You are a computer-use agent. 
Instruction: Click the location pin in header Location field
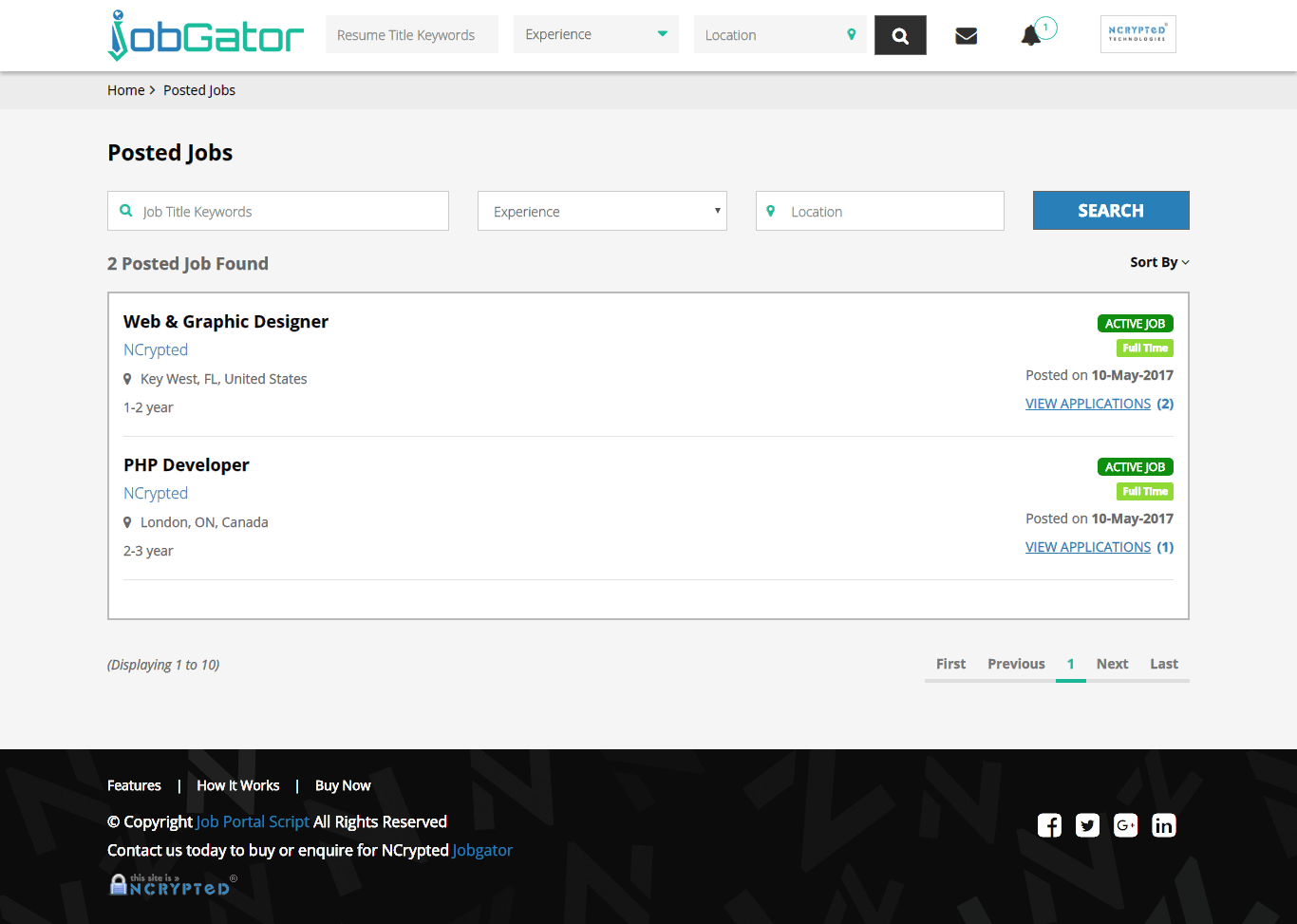[852, 34]
